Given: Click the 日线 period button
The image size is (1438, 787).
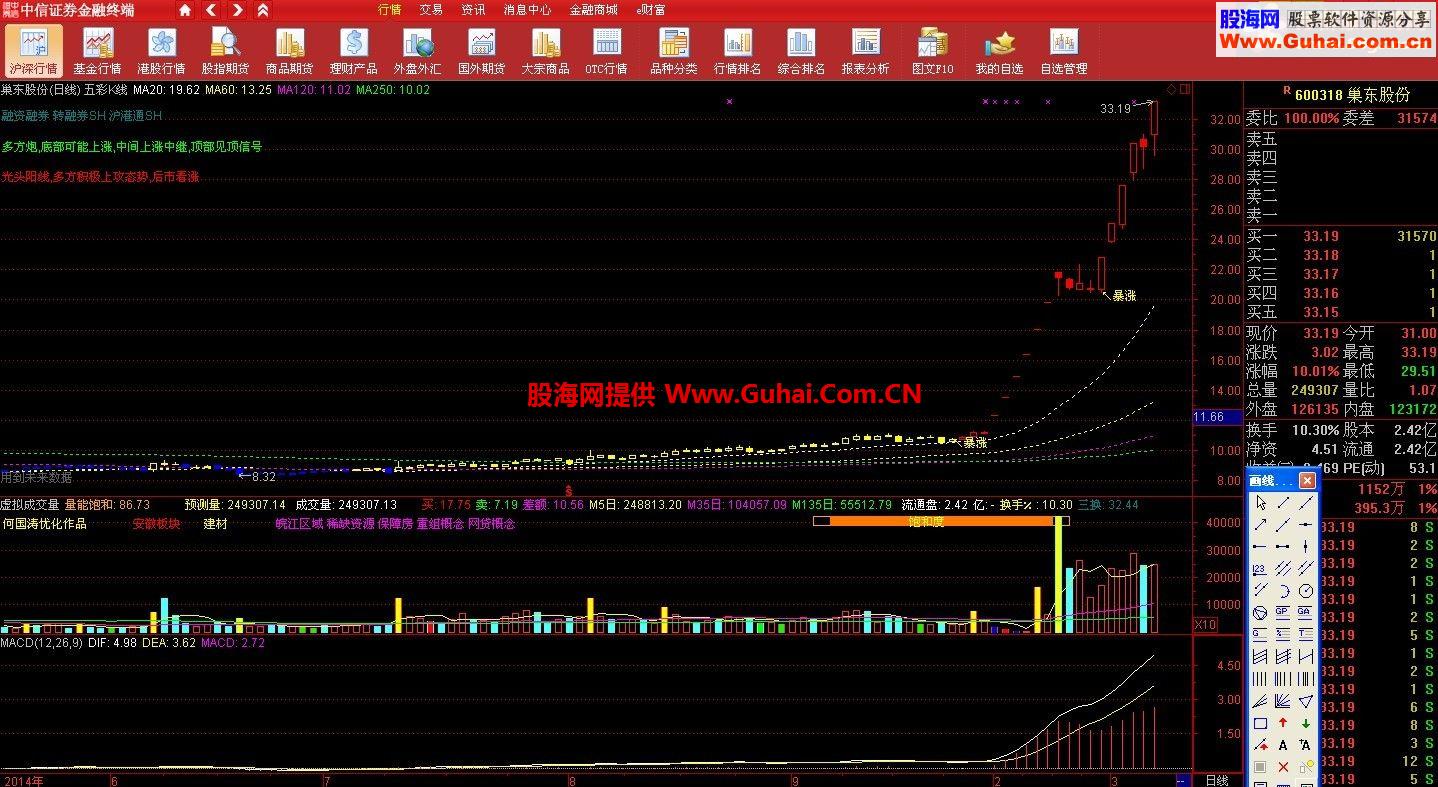Looking at the screenshot, I should (1217, 780).
